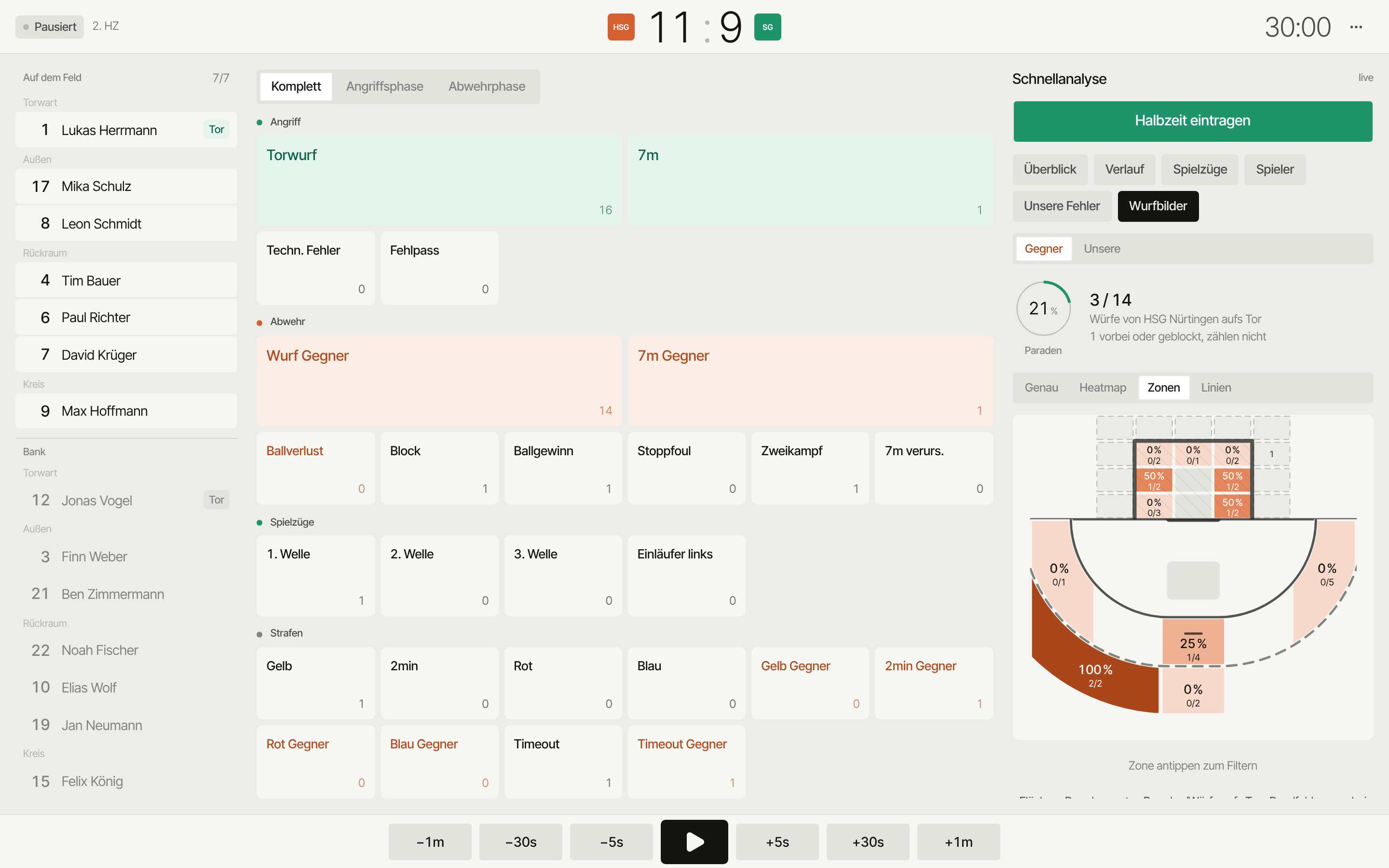Switch to the Angriffsphase tab
Screen dimensions: 1389x868
click(x=384, y=87)
